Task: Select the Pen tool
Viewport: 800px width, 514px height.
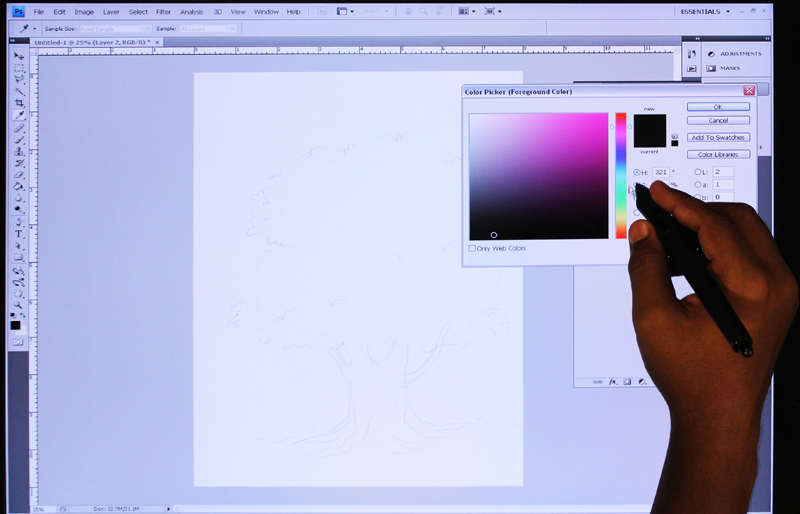Action: coord(19,223)
